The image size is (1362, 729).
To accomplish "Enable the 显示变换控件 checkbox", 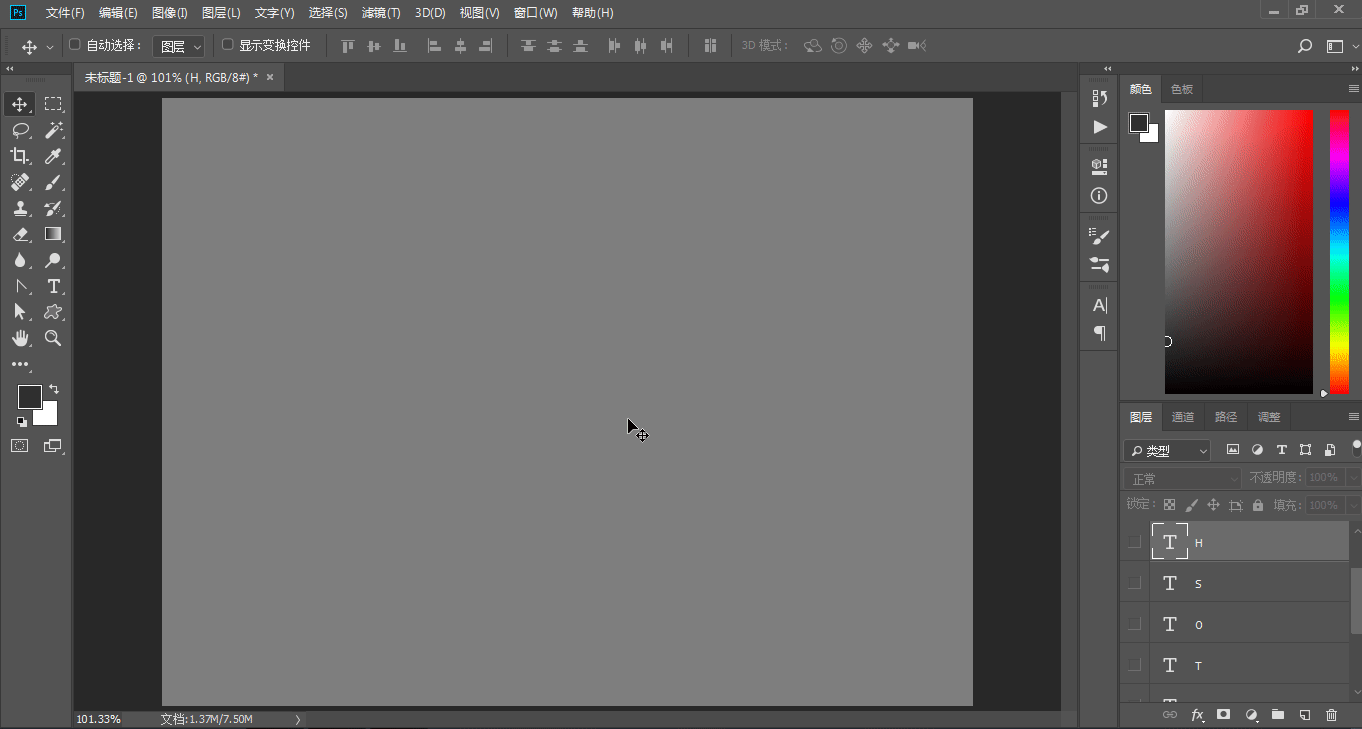I will [227, 45].
